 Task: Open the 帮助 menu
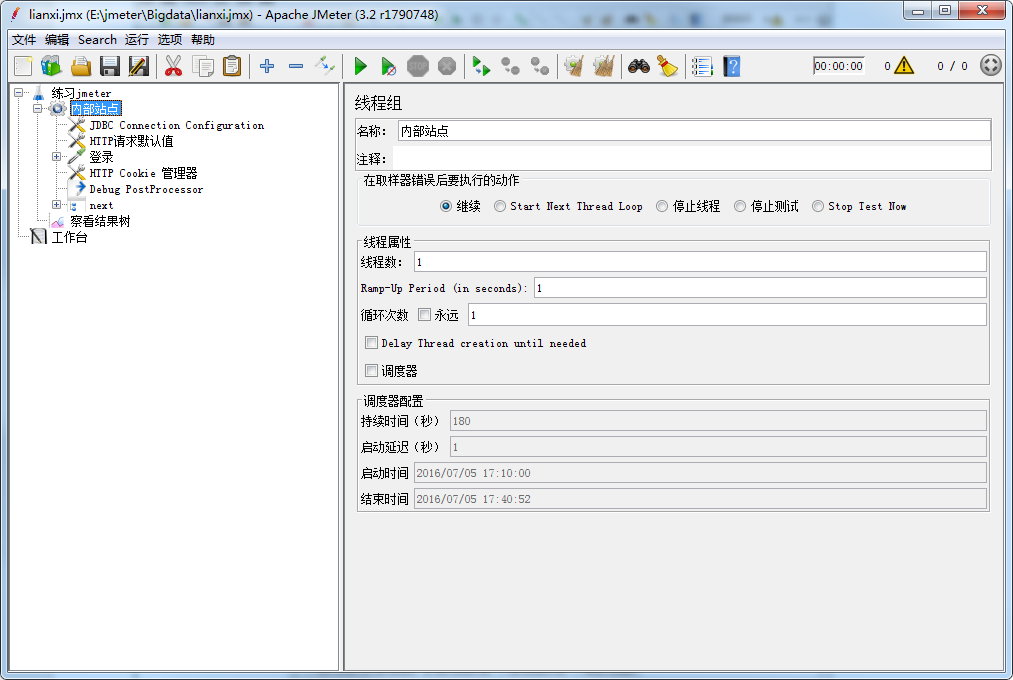203,39
